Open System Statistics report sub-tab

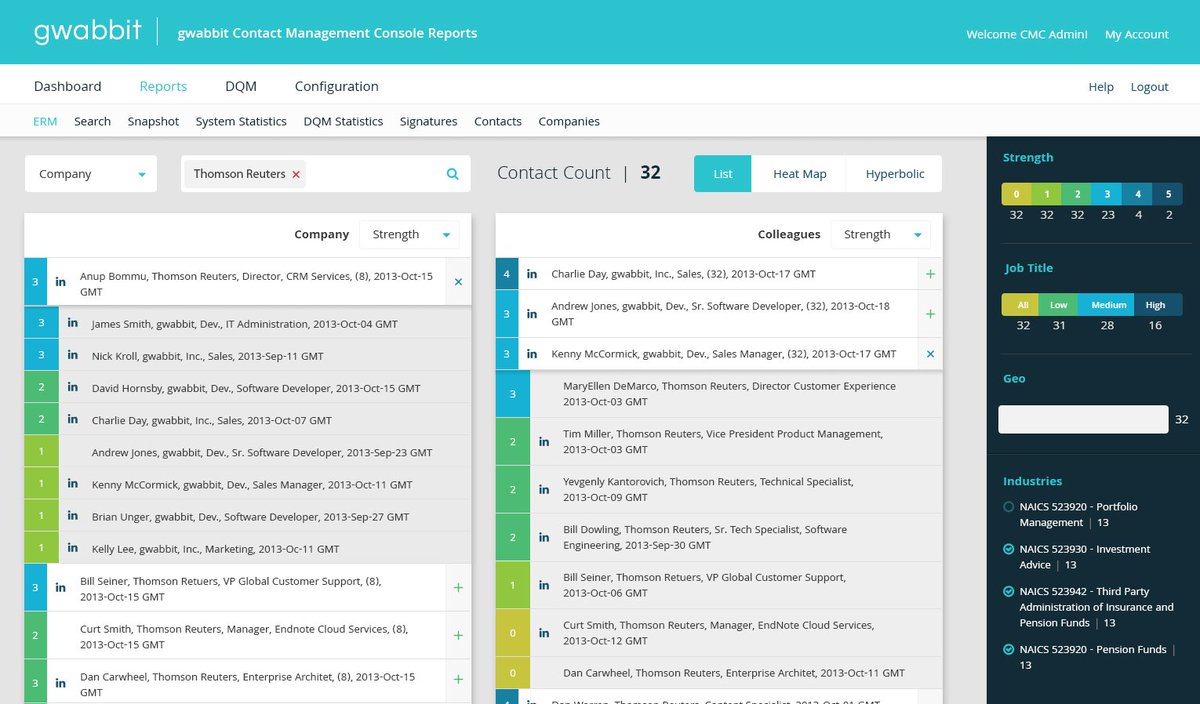click(x=241, y=121)
